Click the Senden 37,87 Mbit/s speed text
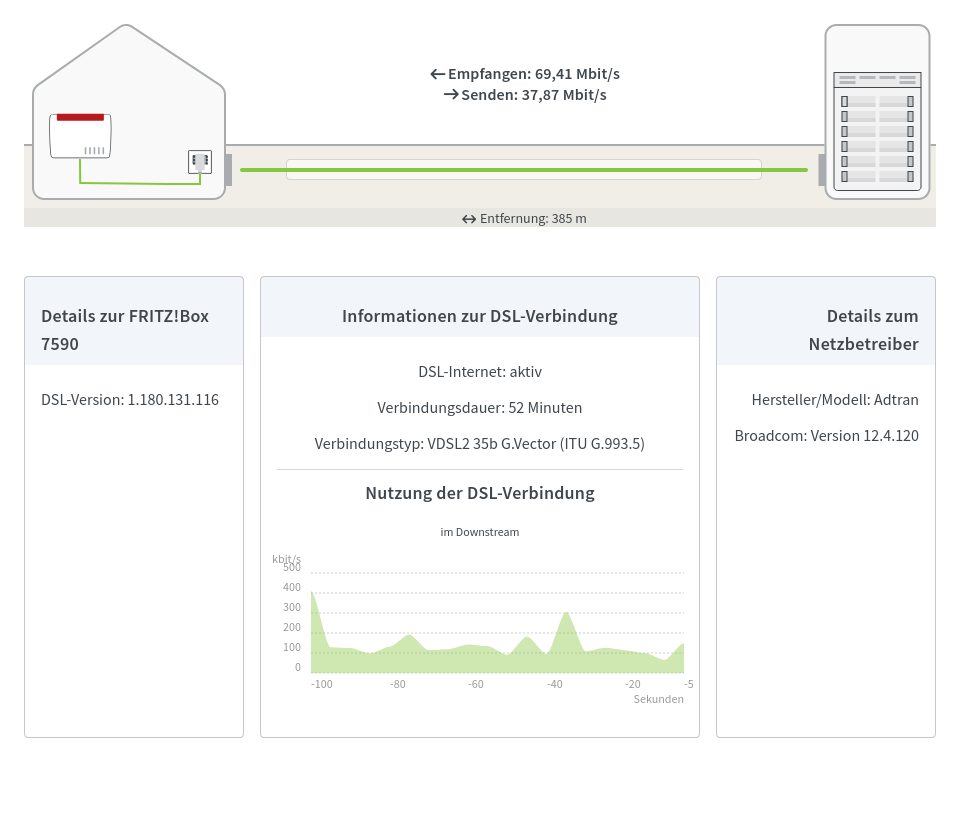Image resolution: width=960 pixels, height=826 pixels. click(x=534, y=95)
